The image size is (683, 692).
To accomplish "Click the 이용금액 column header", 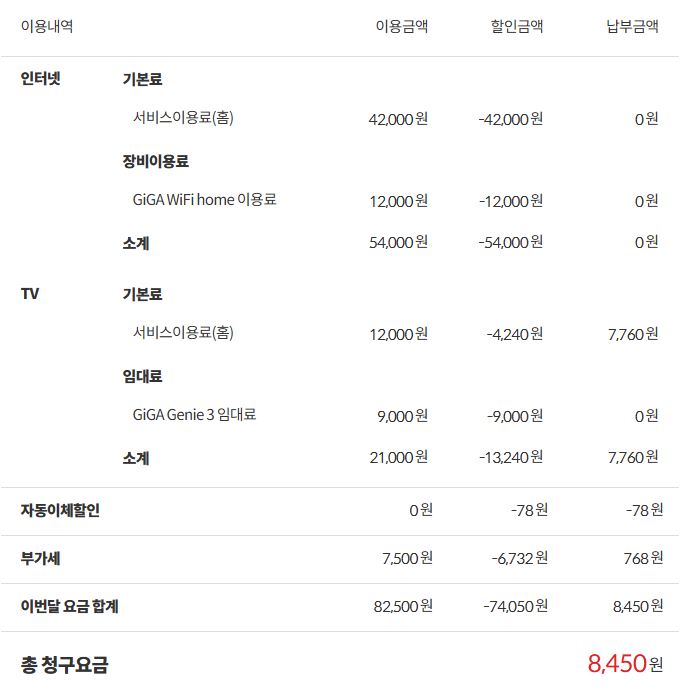I will pos(402,26).
